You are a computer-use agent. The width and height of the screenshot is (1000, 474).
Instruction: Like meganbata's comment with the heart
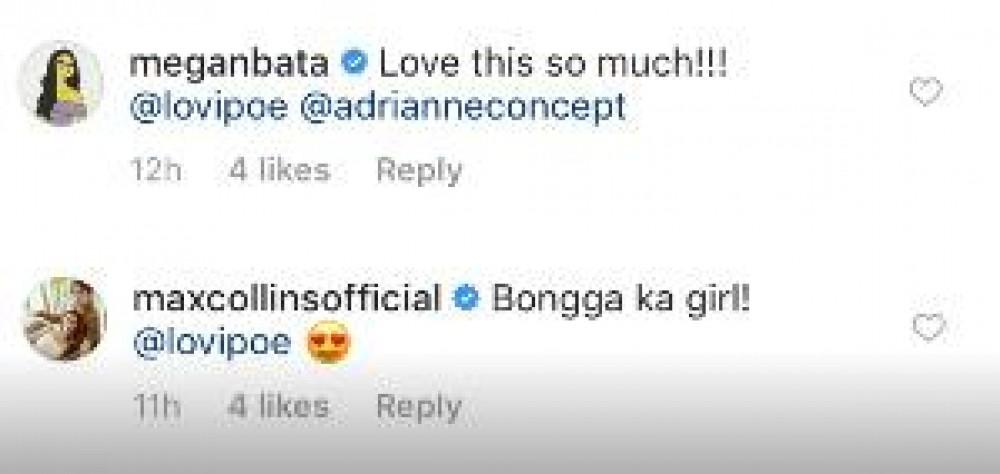point(925,93)
